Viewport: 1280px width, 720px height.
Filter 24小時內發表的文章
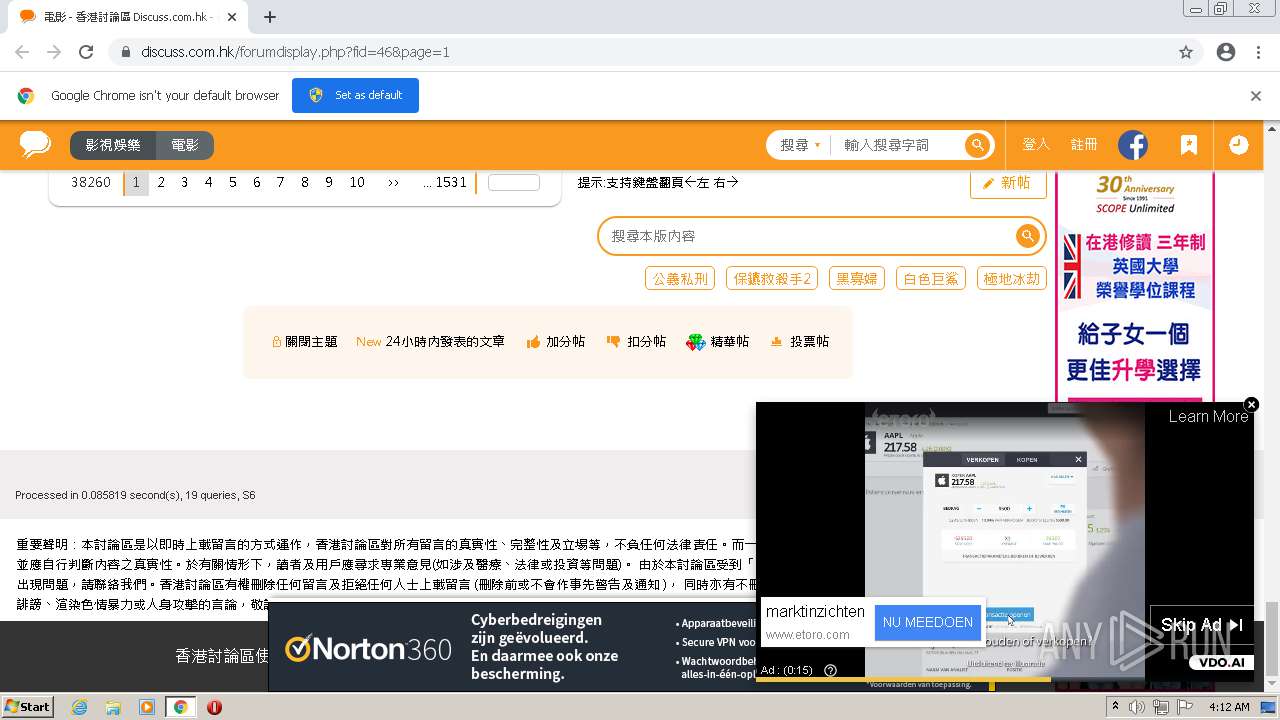click(430, 342)
